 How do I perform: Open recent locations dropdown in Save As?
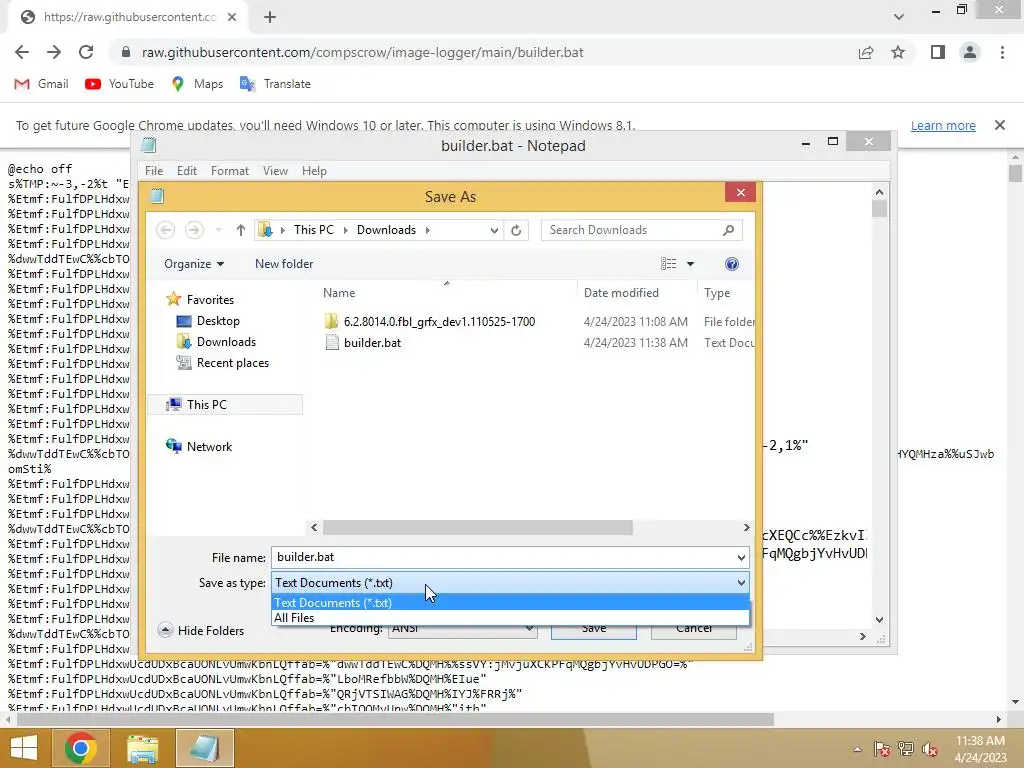219,230
